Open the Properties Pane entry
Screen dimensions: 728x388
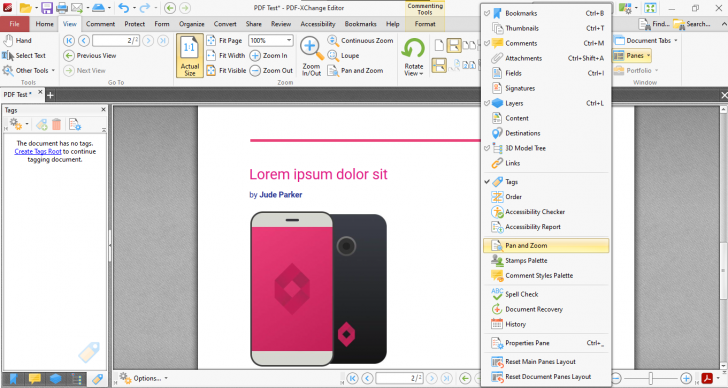coord(546,343)
